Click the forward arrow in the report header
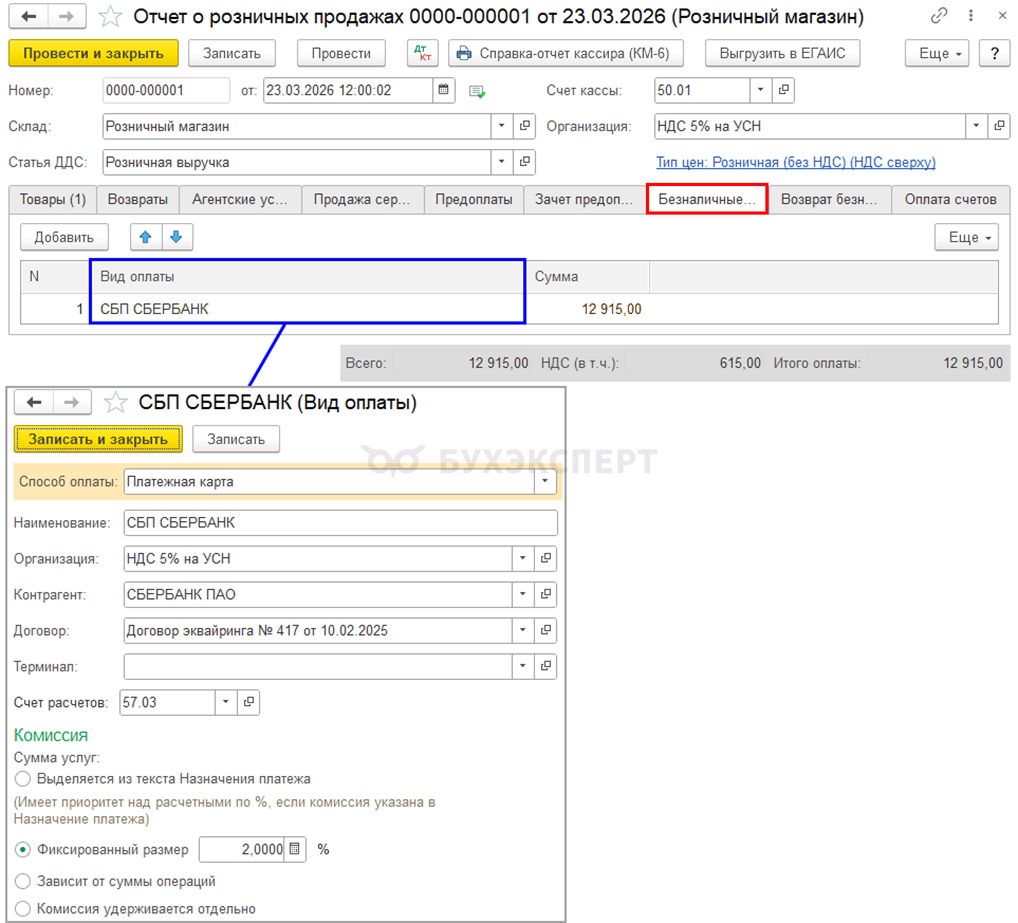The image size is (1018, 923). coord(66,16)
